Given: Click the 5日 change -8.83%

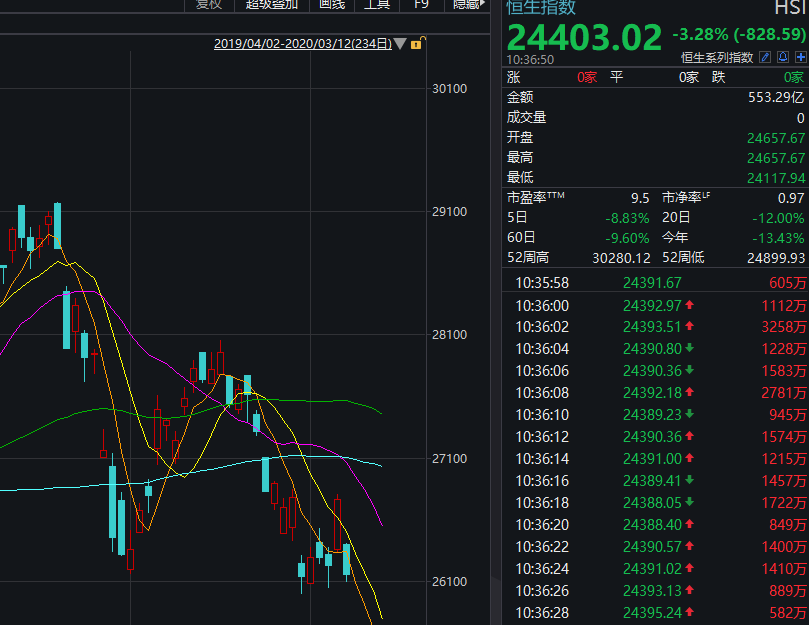Looking at the screenshot, I should click(627, 218).
